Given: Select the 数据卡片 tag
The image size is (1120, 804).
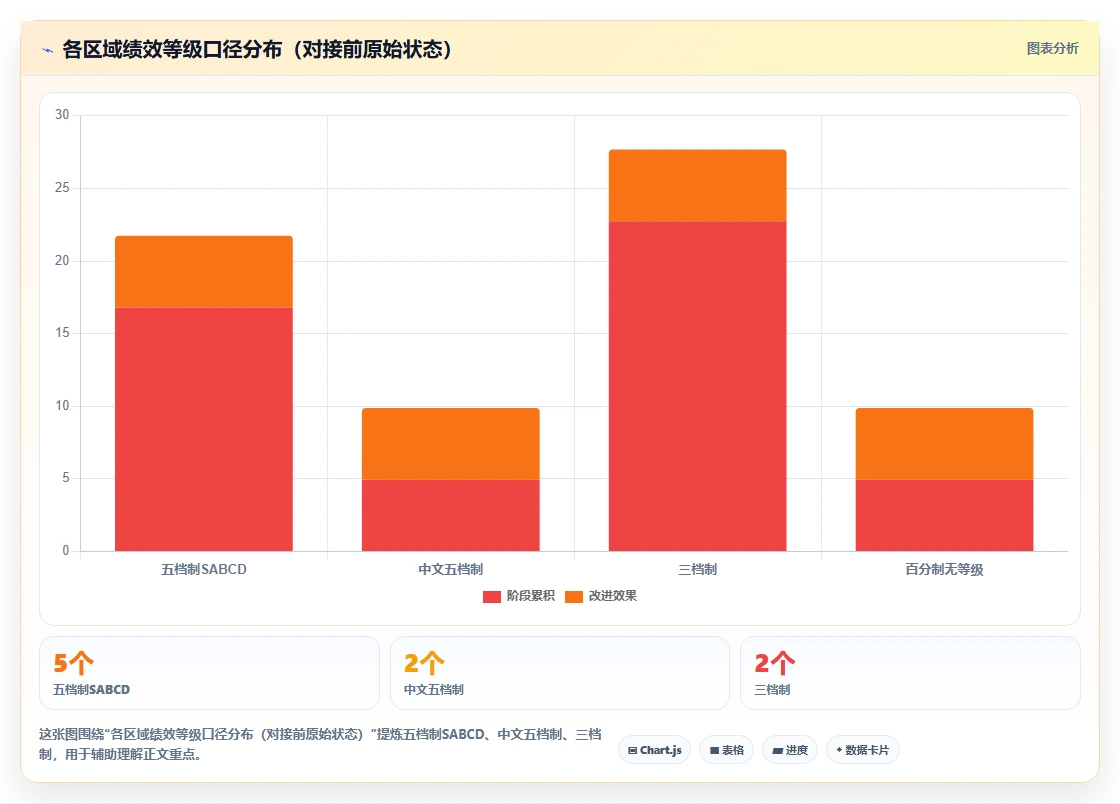Looking at the screenshot, I should tap(862, 750).
